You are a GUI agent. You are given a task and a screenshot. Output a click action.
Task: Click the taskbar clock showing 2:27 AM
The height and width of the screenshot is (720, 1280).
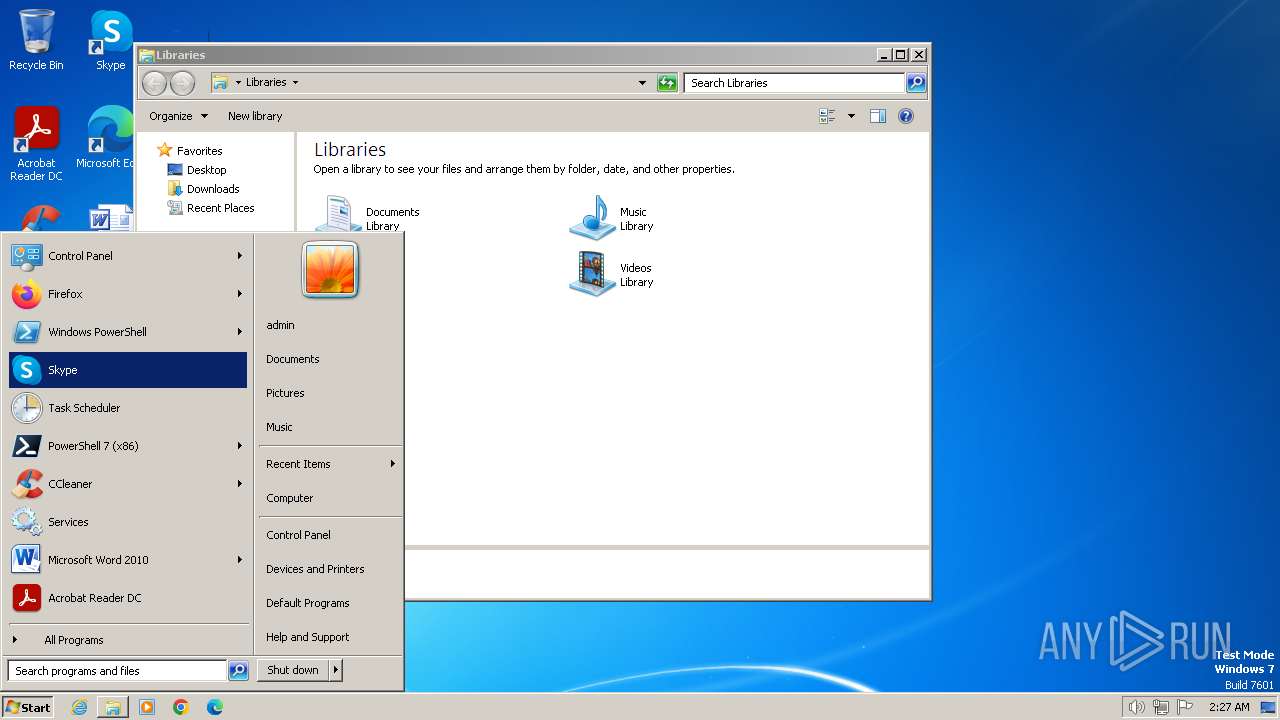(1229, 707)
